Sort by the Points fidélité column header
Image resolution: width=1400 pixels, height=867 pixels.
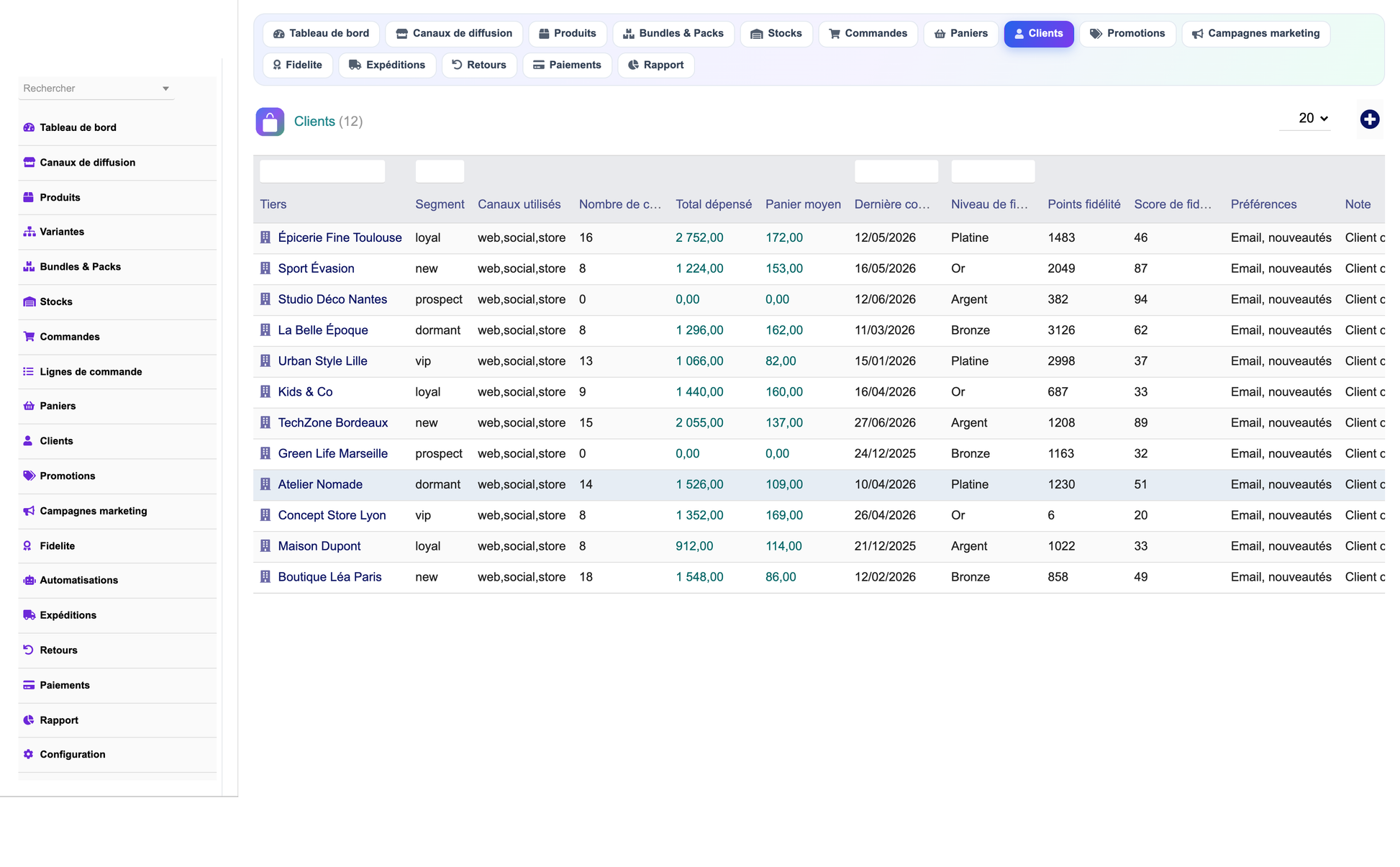(1084, 205)
